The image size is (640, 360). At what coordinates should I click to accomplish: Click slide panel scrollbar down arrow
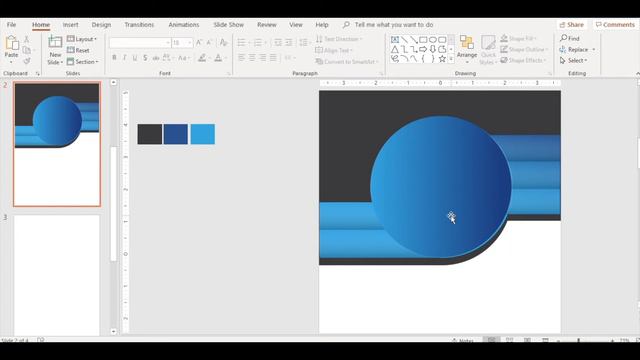113,331
